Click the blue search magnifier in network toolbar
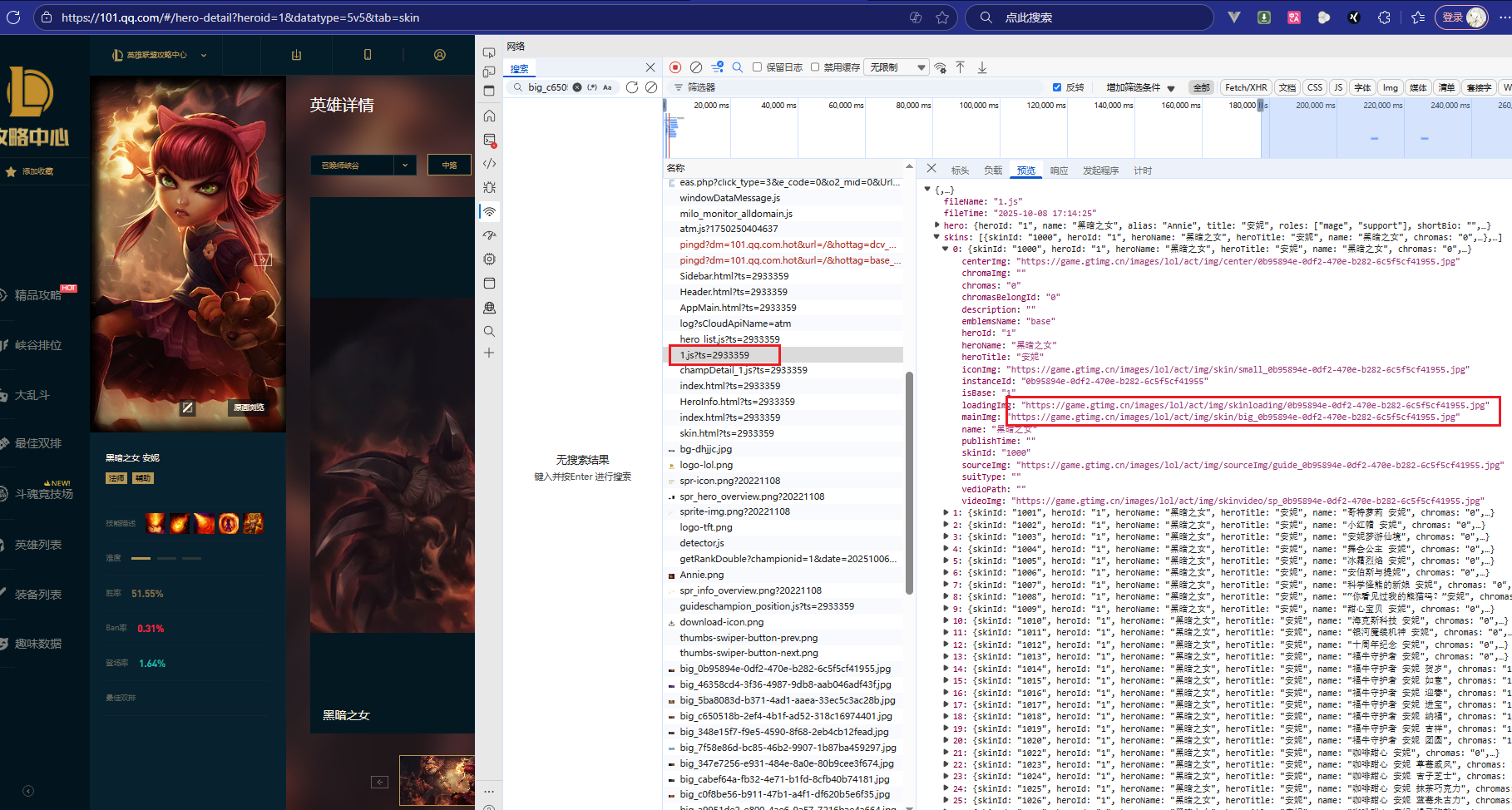Screen dimensions: 1512x810 (x=737, y=67)
